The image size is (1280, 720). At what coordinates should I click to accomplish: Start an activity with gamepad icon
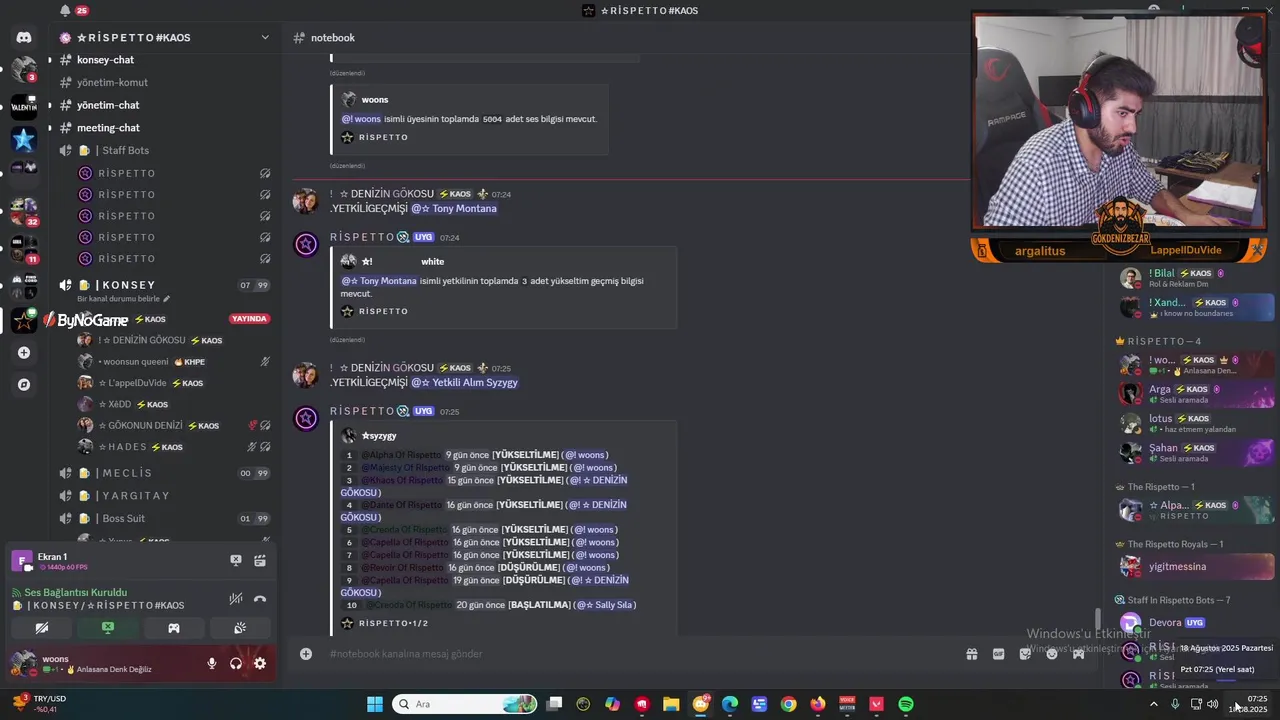click(174, 628)
